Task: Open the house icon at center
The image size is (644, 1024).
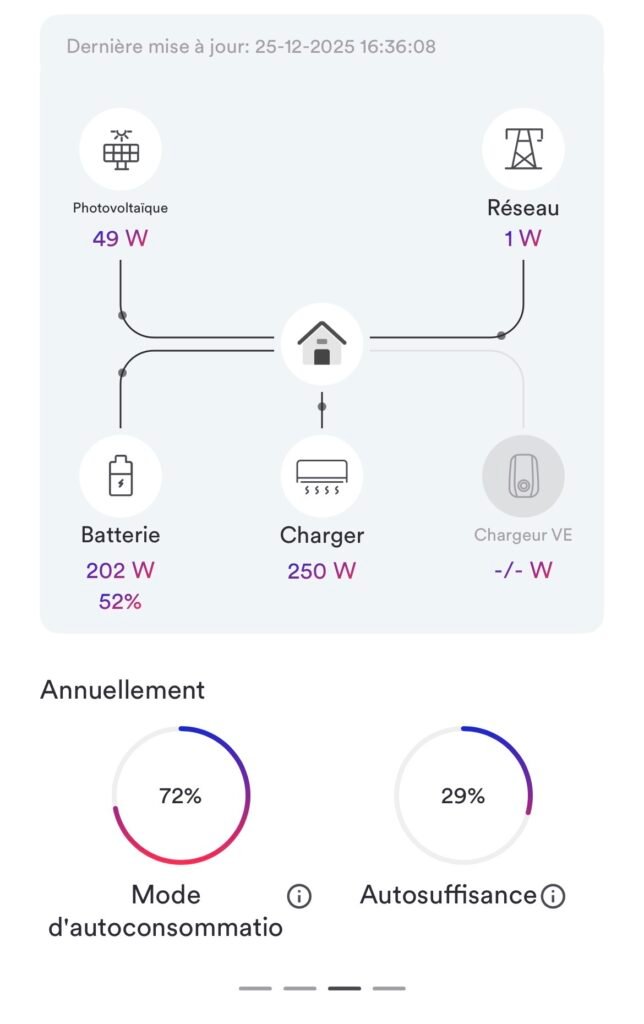Action: pyautogui.click(x=322, y=344)
